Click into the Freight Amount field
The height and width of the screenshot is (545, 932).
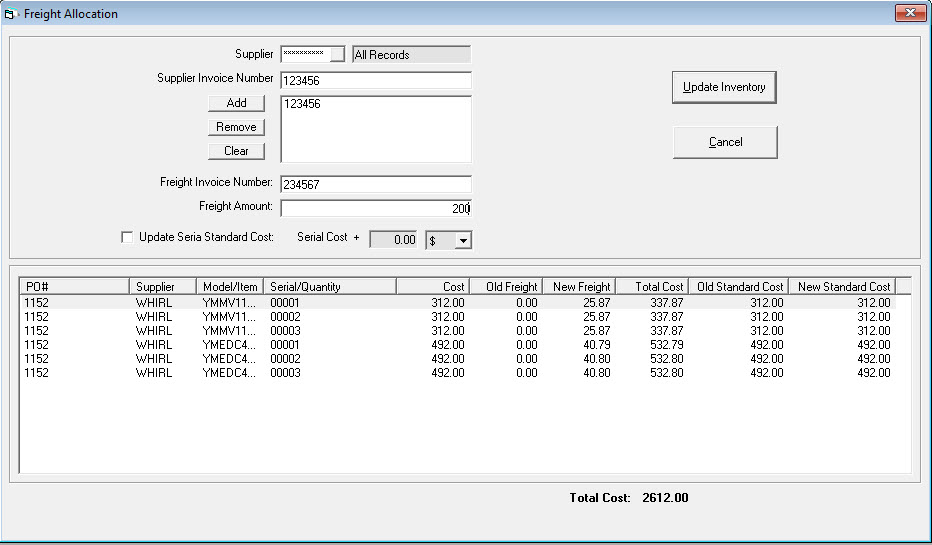375,208
